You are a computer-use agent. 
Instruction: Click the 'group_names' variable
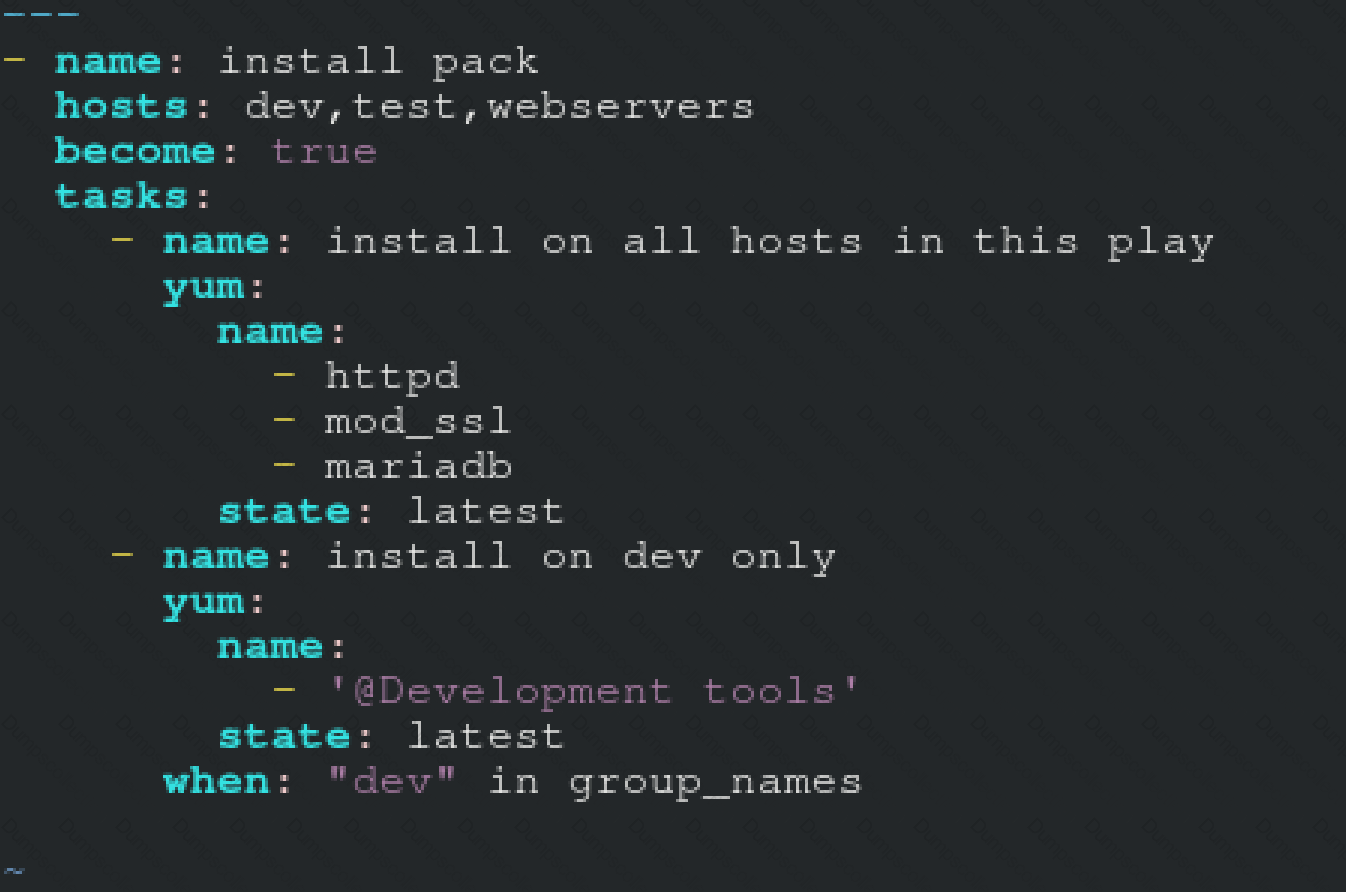715,782
